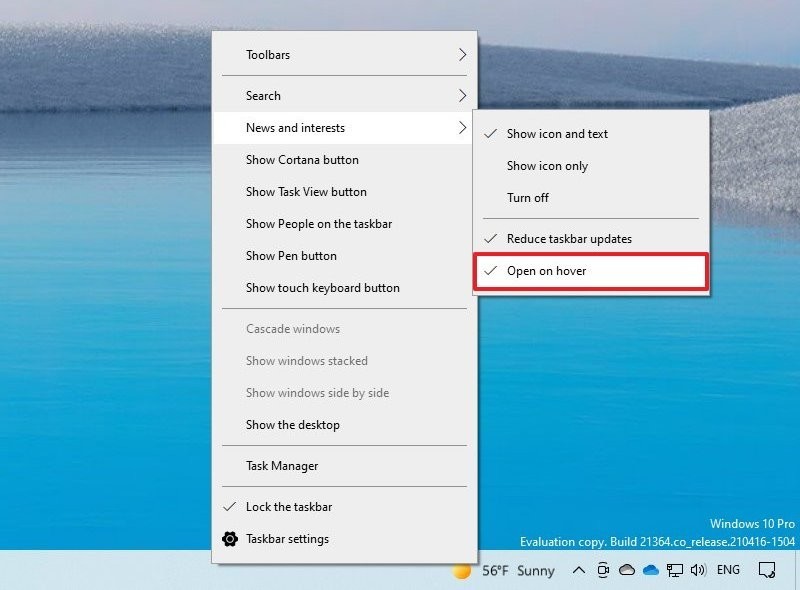Click the Meet Now camera tray icon
The width and height of the screenshot is (800, 590).
click(x=603, y=570)
